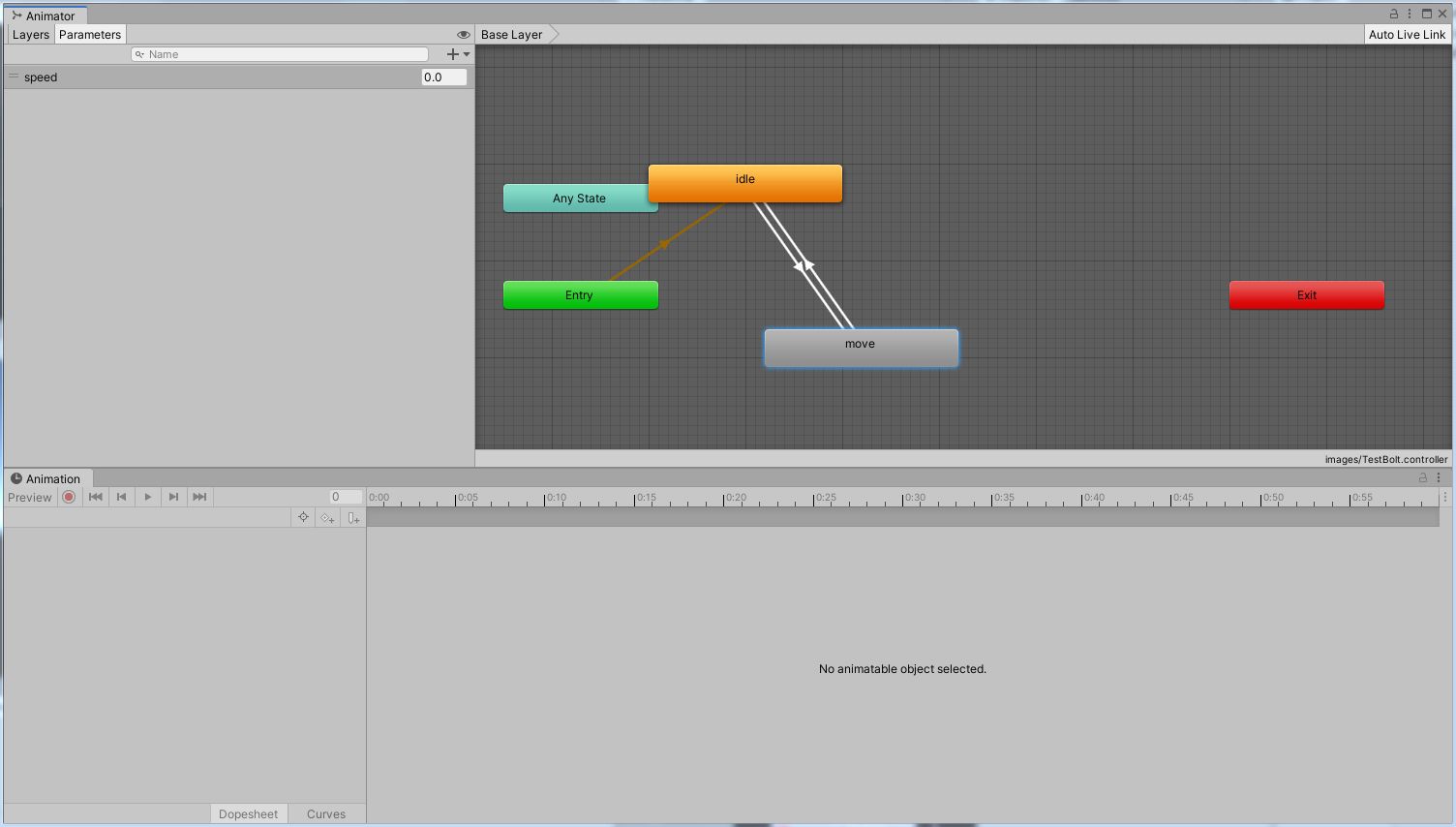Jump to the last keyframe
The image size is (1456, 827).
(x=198, y=497)
